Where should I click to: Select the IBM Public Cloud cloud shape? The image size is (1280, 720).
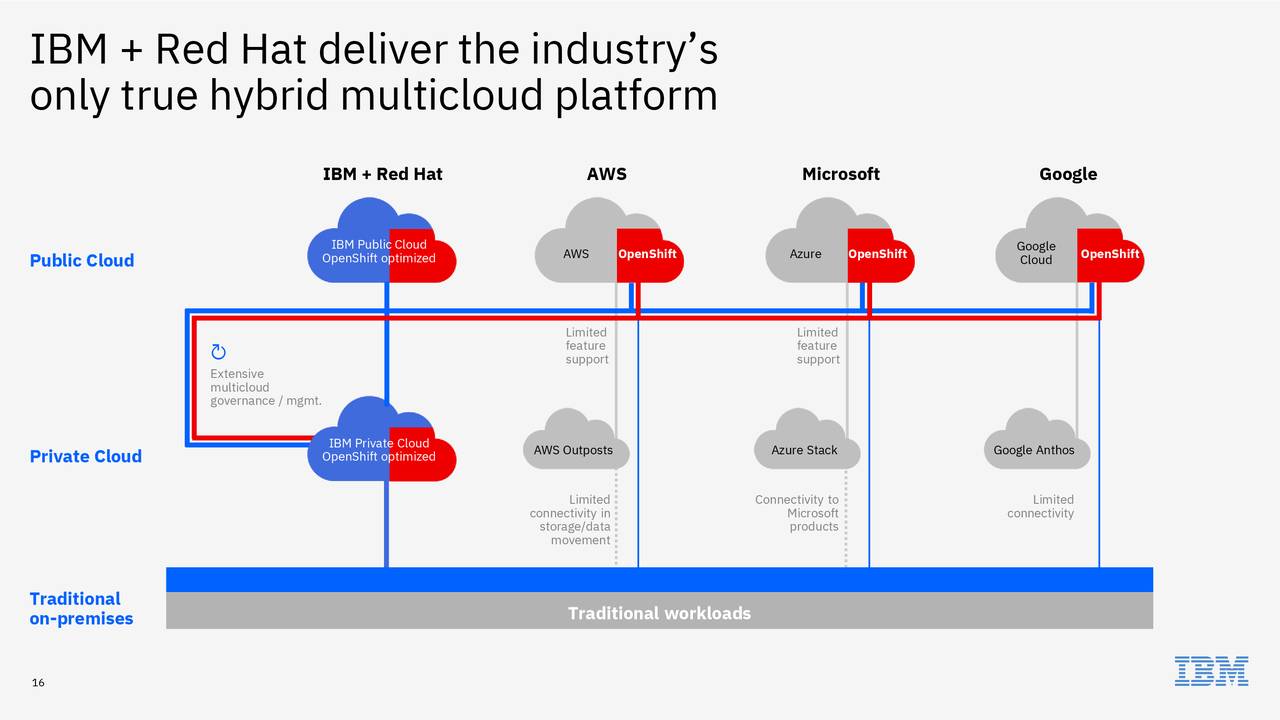pos(382,240)
